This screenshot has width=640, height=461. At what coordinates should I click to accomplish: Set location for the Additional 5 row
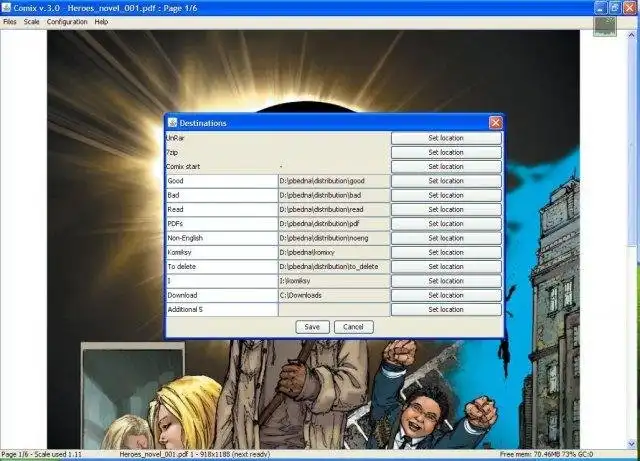(446, 310)
